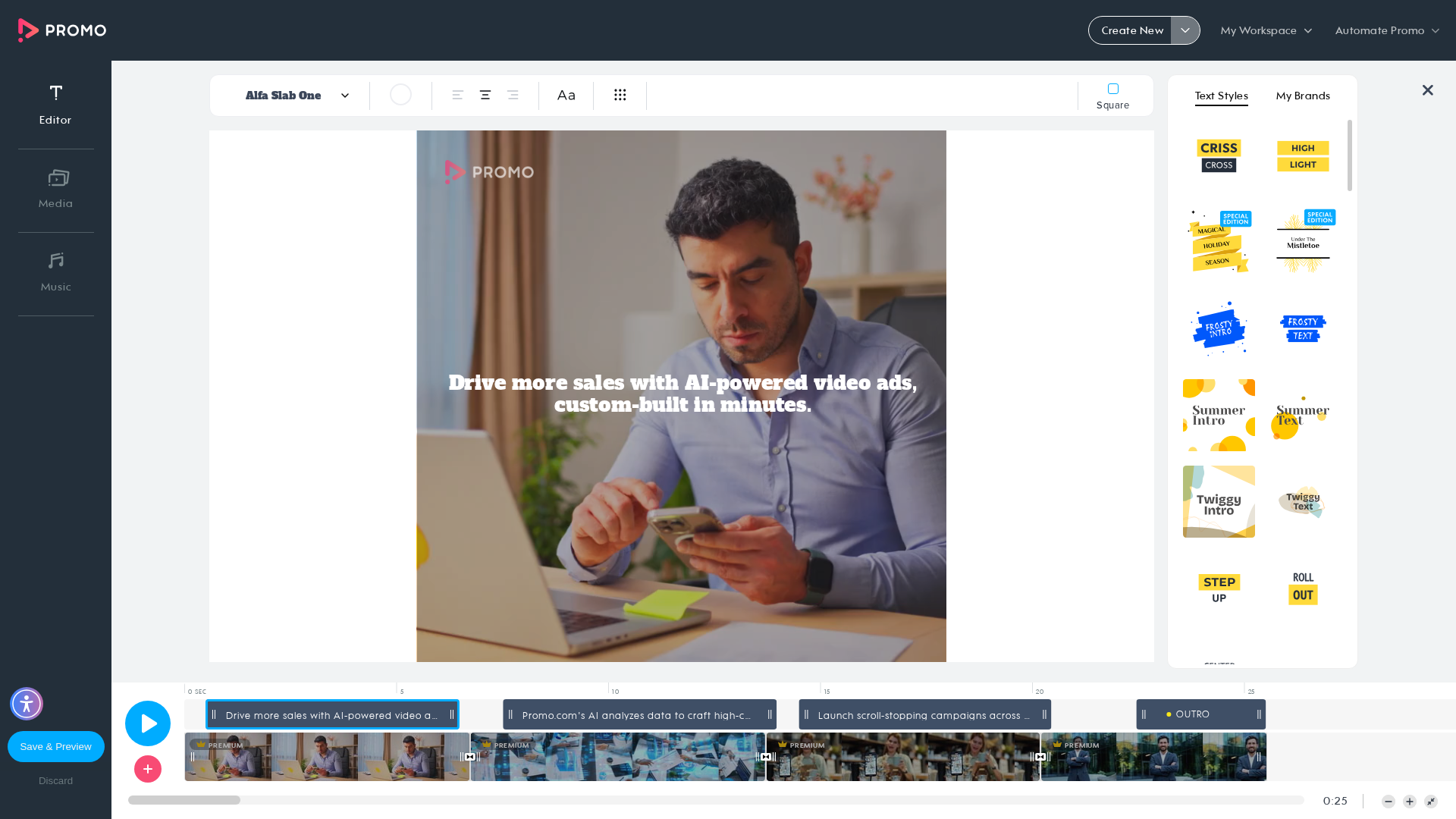Image resolution: width=1456 pixels, height=819 pixels.
Task: Click Save & Preview button
Action: click(x=56, y=746)
